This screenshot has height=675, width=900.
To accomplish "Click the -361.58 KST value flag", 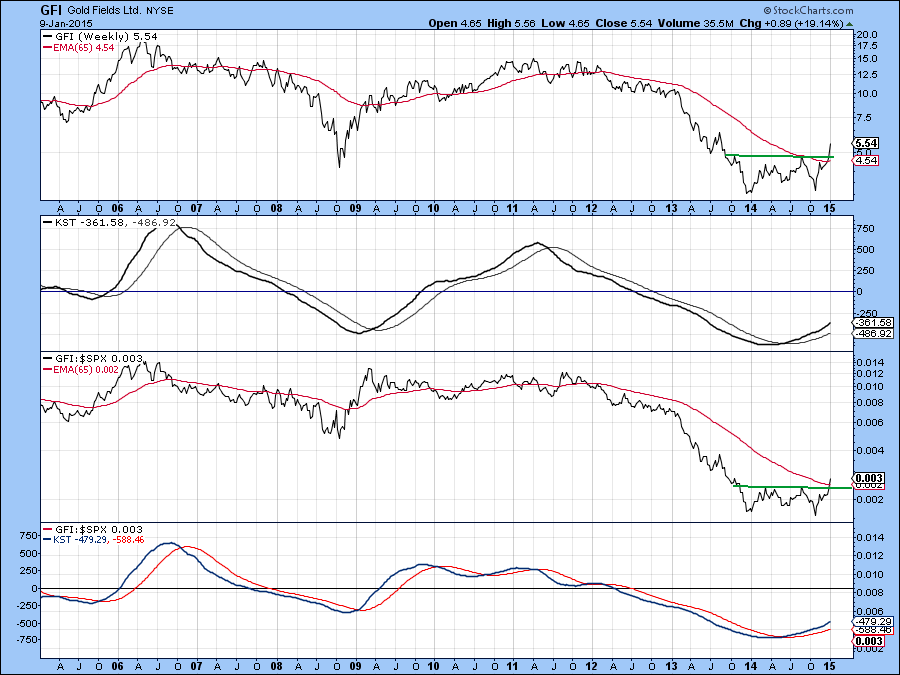I will [x=874, y=323].
